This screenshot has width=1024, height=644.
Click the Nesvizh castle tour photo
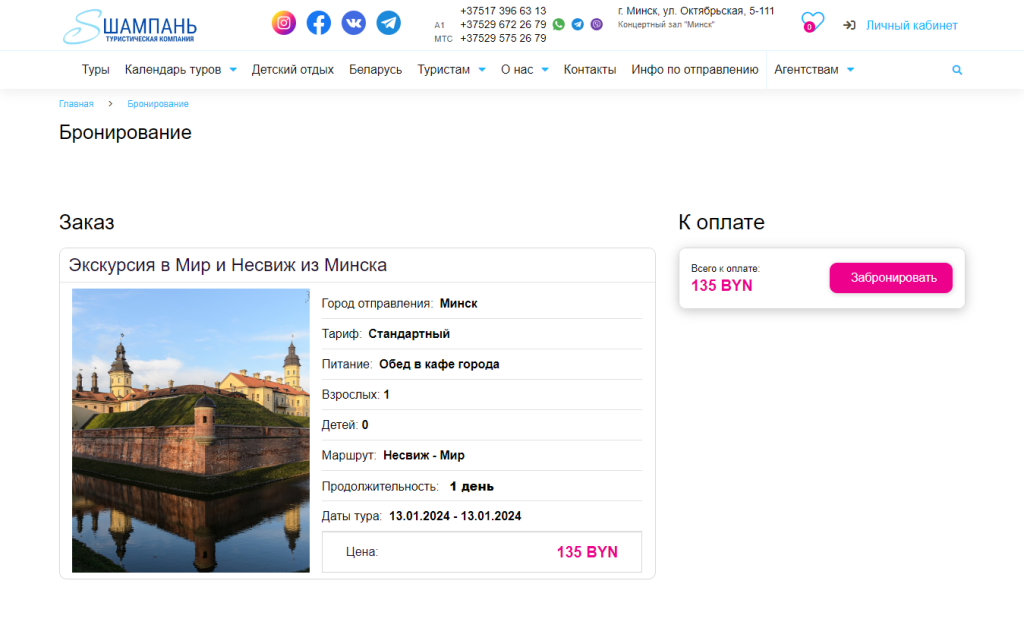[x=191, y=430]
